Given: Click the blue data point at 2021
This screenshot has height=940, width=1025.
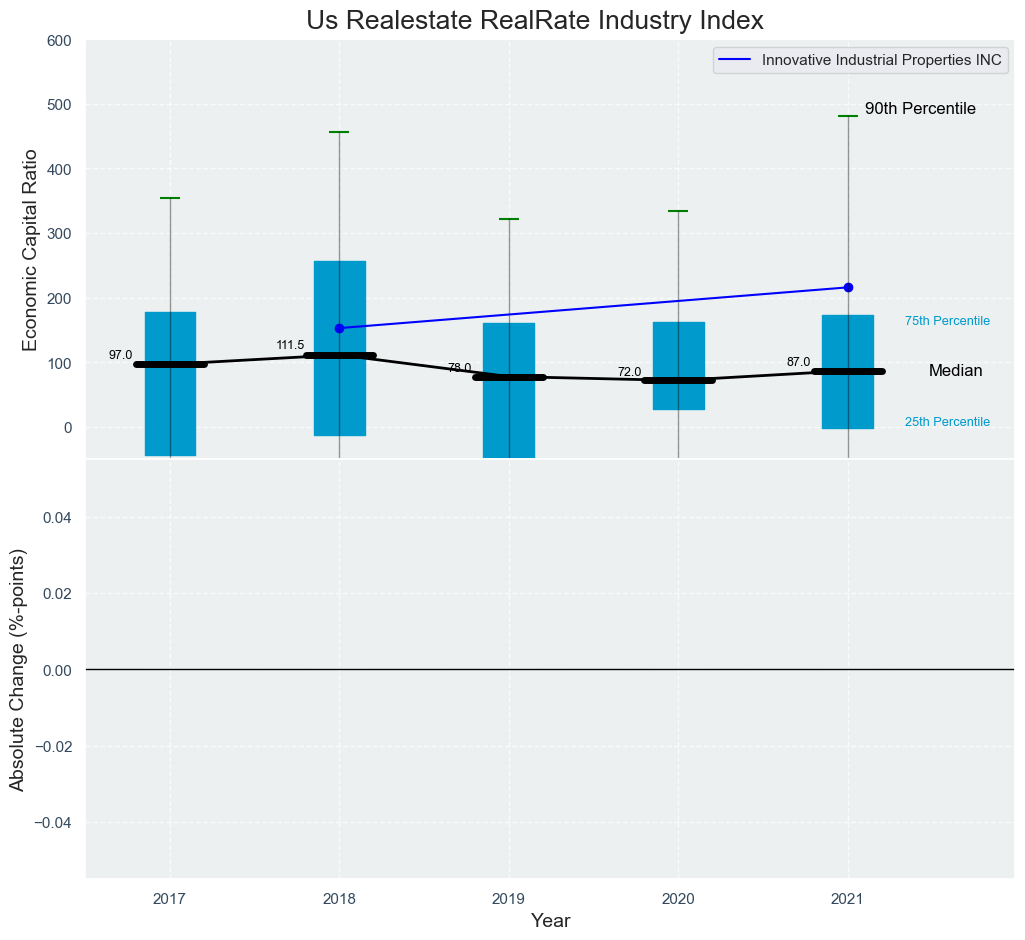Looking at the screenshot, I should (x=848, y=287).
